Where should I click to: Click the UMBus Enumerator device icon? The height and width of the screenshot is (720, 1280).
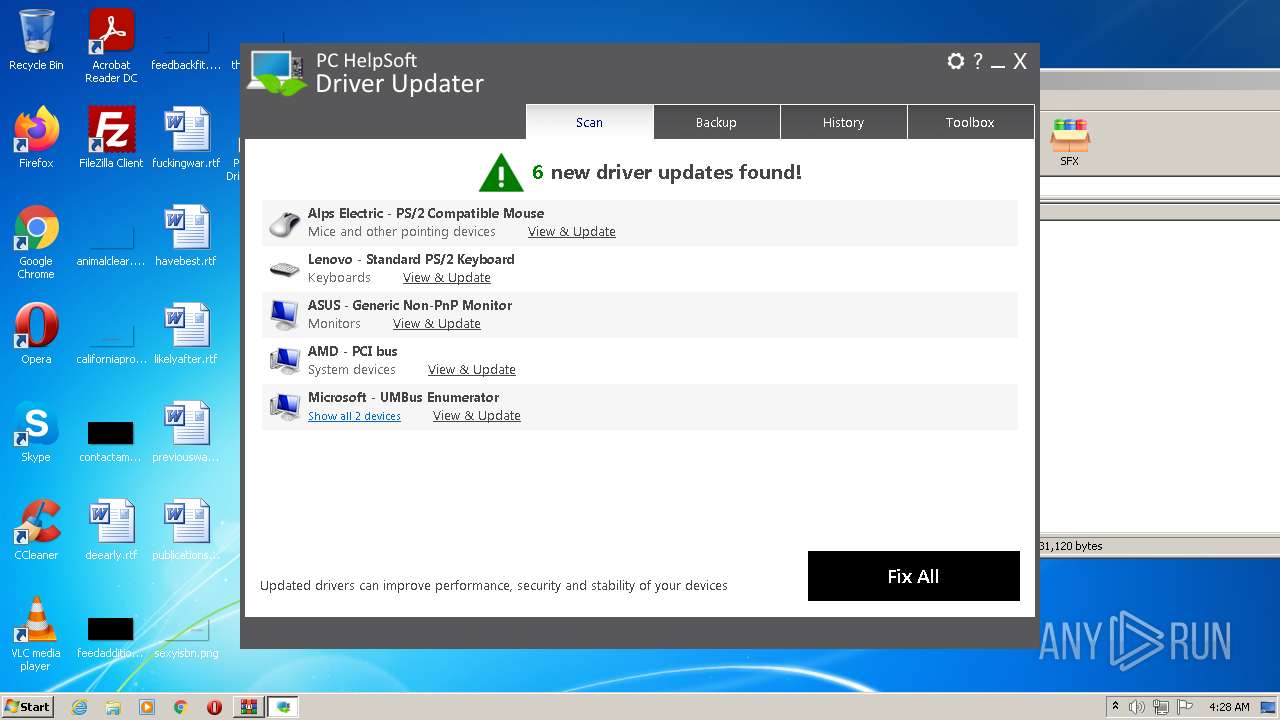285,407
